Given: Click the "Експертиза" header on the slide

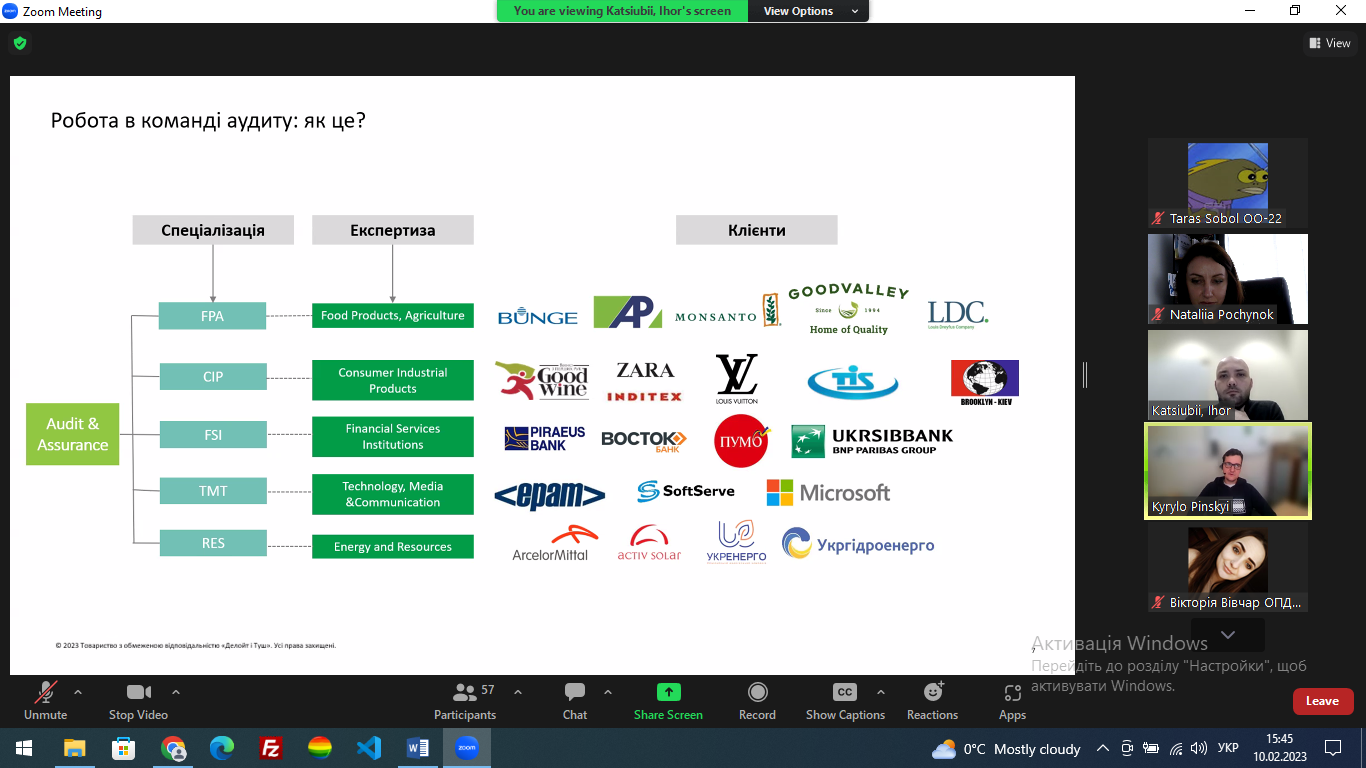Looking at the screenshot, I should pos(393,230).
